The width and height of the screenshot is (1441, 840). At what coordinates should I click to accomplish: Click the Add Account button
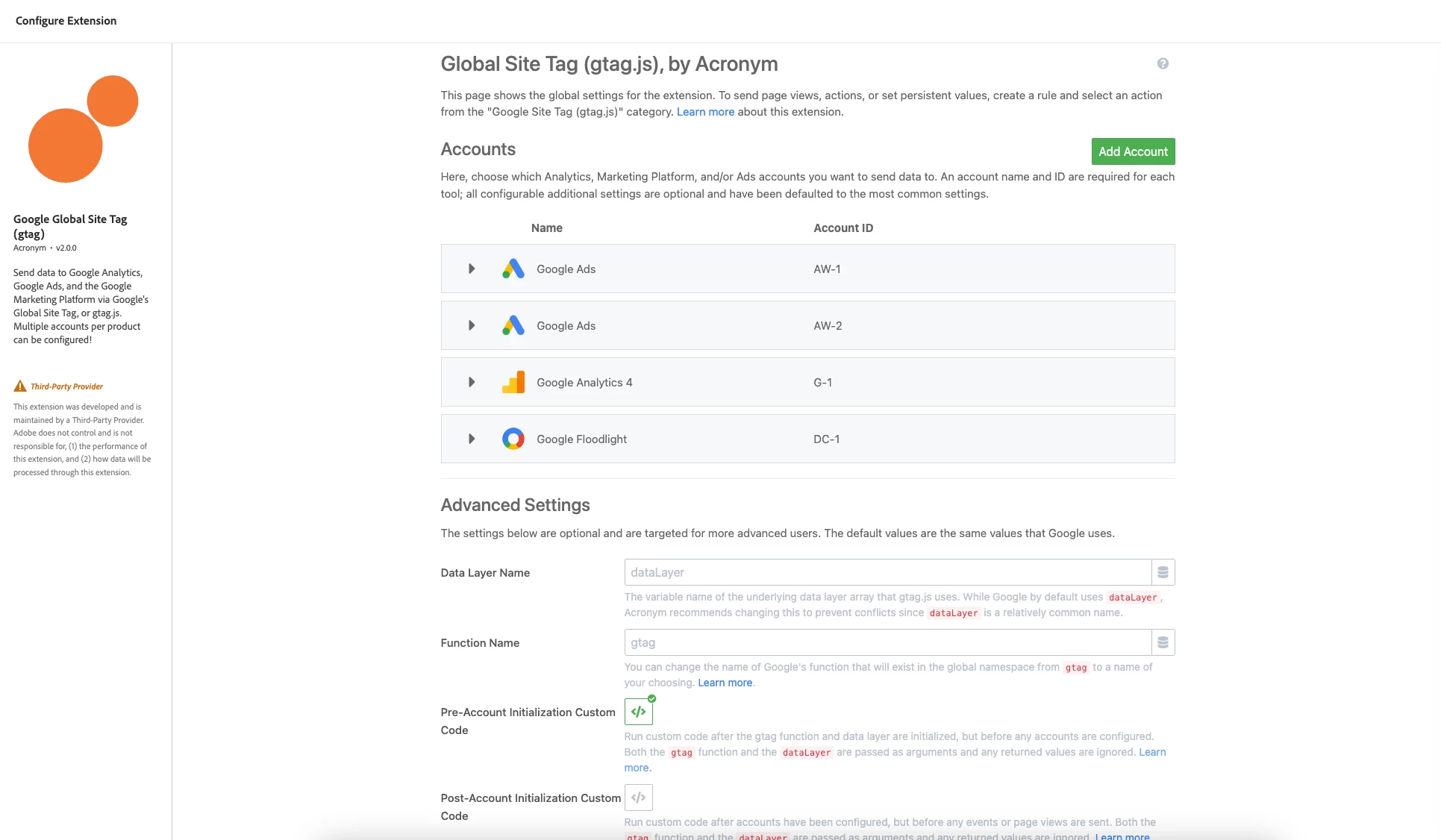click(1132, 152)
